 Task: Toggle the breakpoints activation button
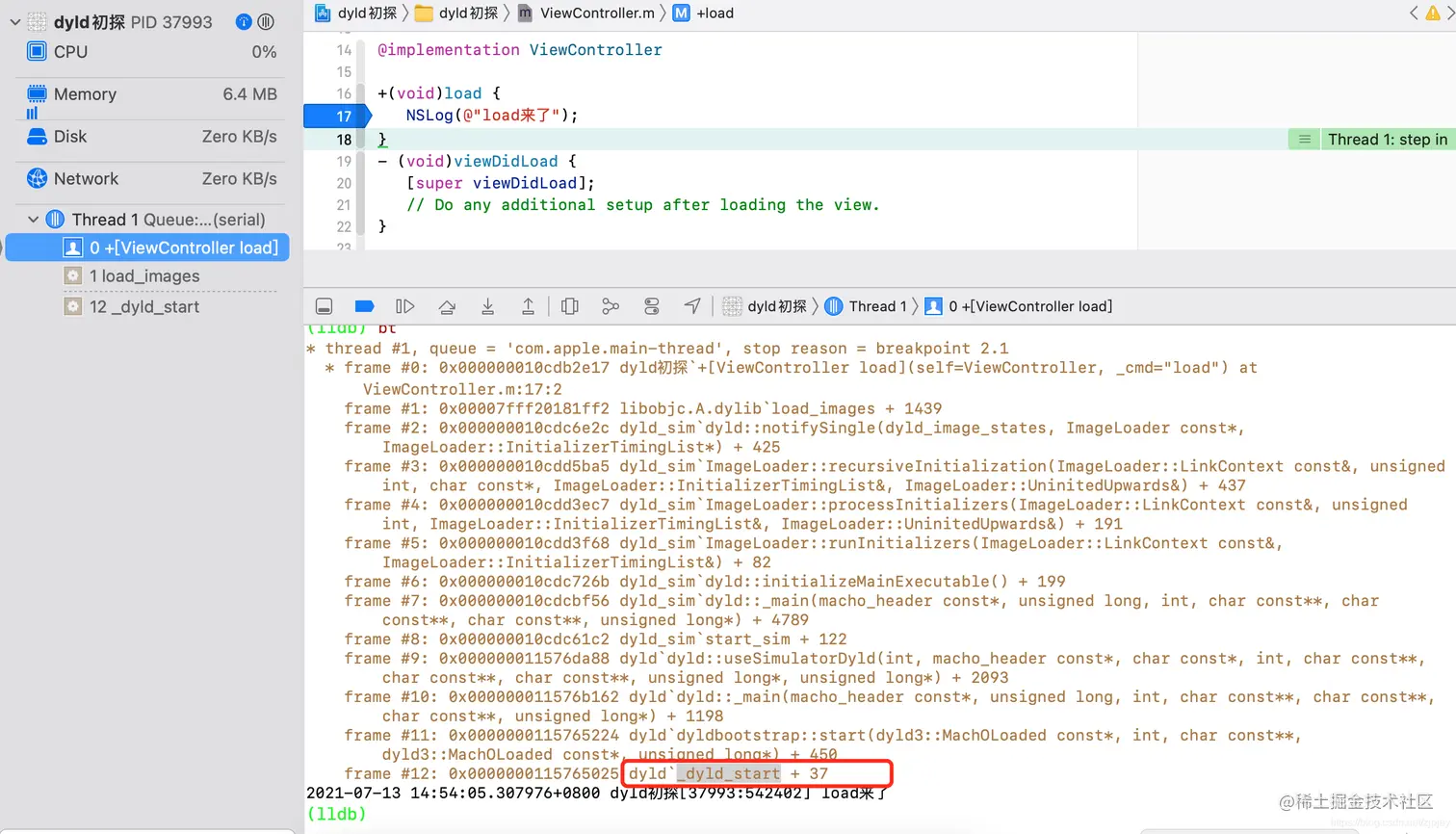364,306
